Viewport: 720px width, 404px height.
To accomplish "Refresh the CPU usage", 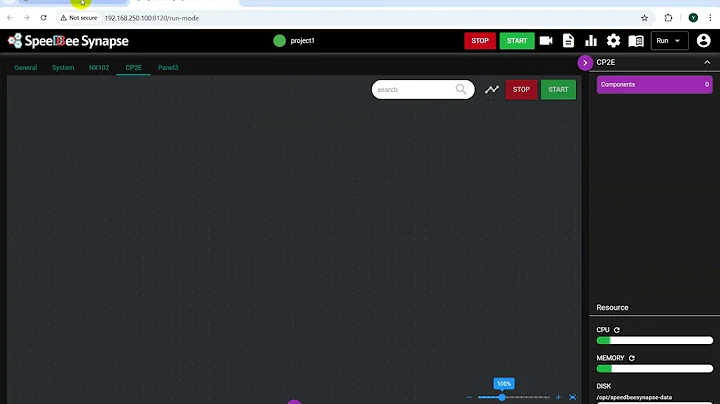I will 617,330.
